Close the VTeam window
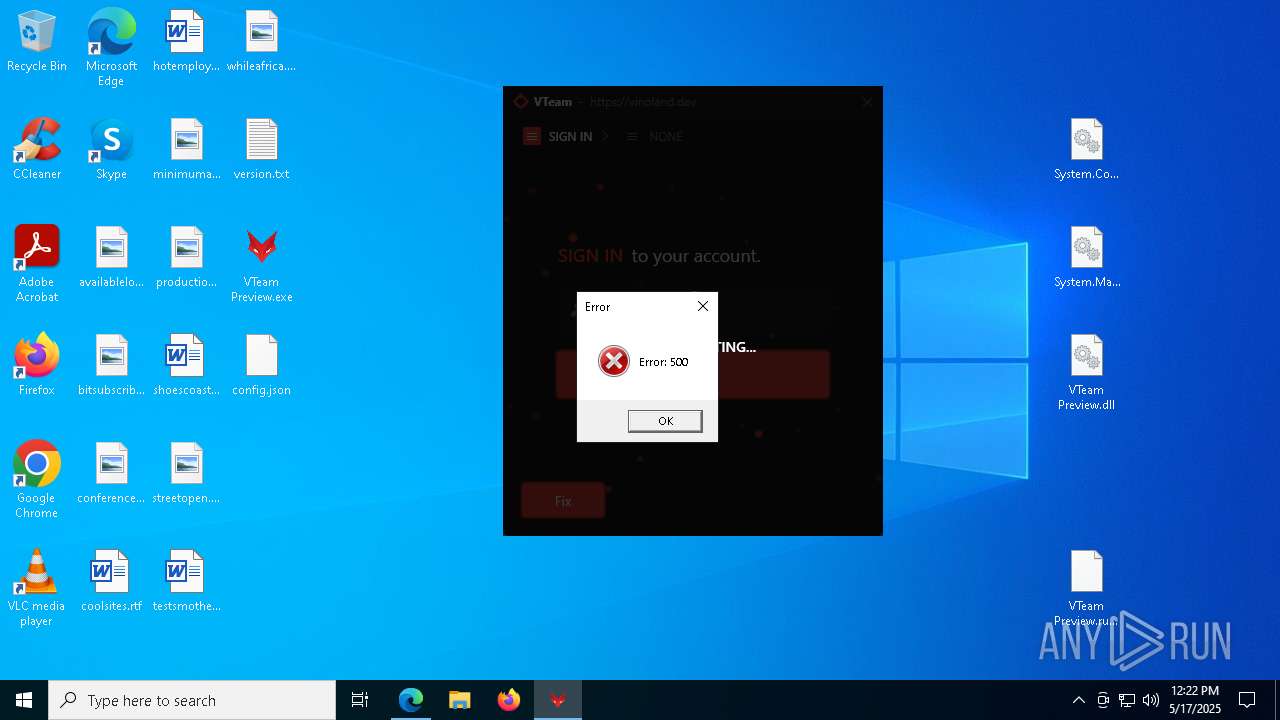 pyautogui.click(x=867, y=102)
